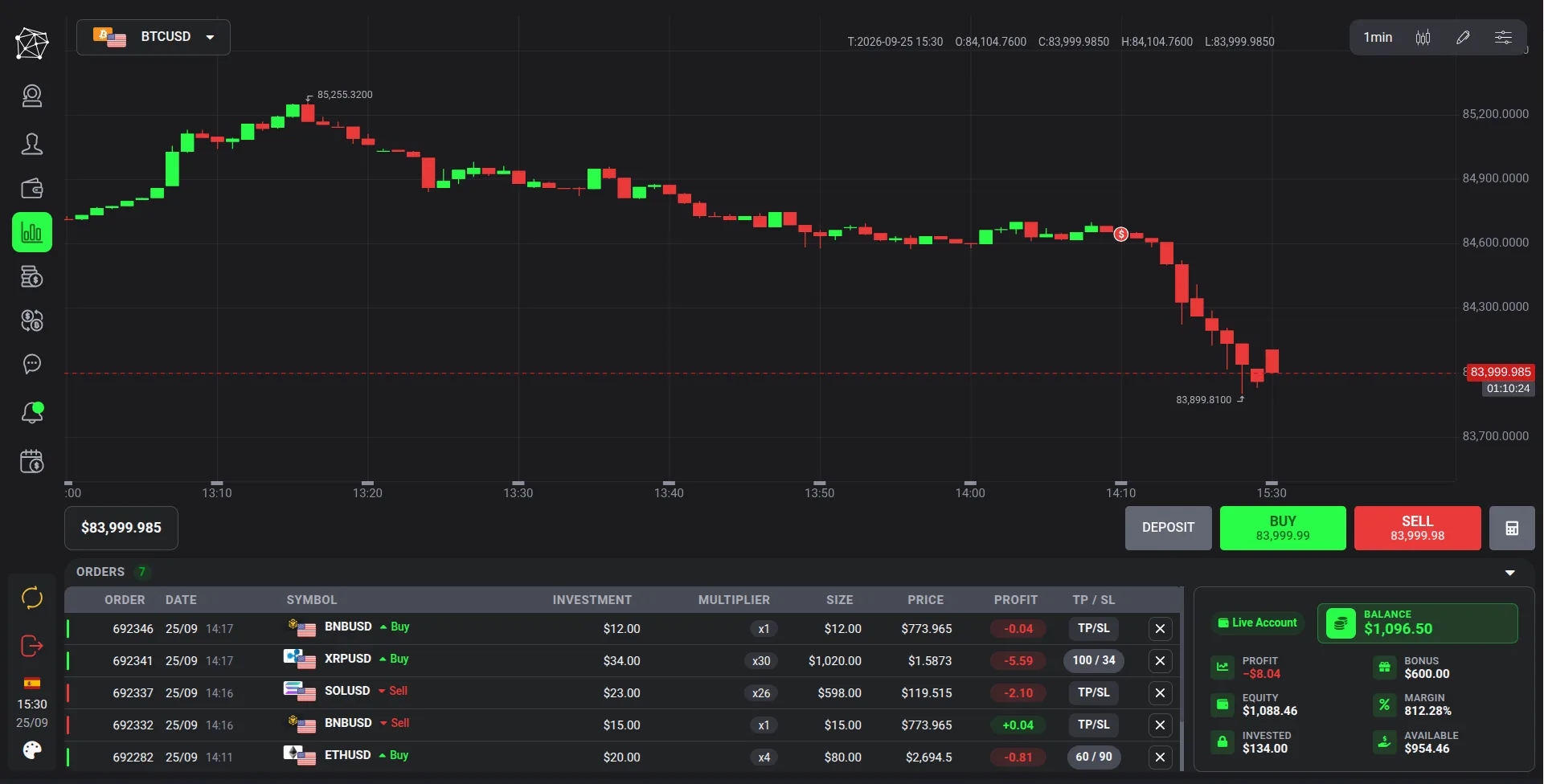
Task: Click the PROFIT column header
Action: [x=1015, y=600]
